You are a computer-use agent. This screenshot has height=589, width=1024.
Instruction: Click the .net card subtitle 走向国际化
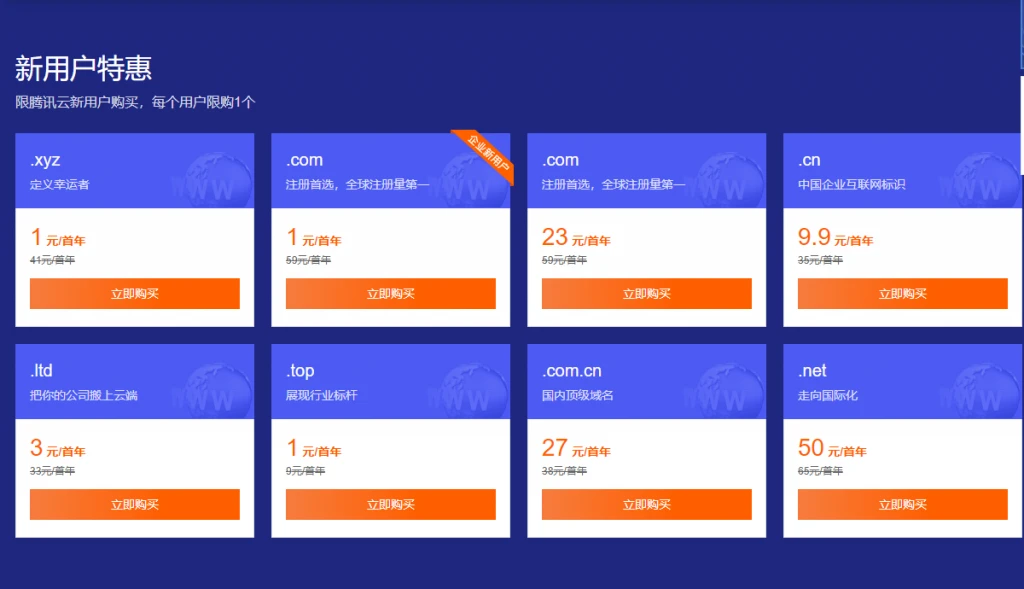828,395
